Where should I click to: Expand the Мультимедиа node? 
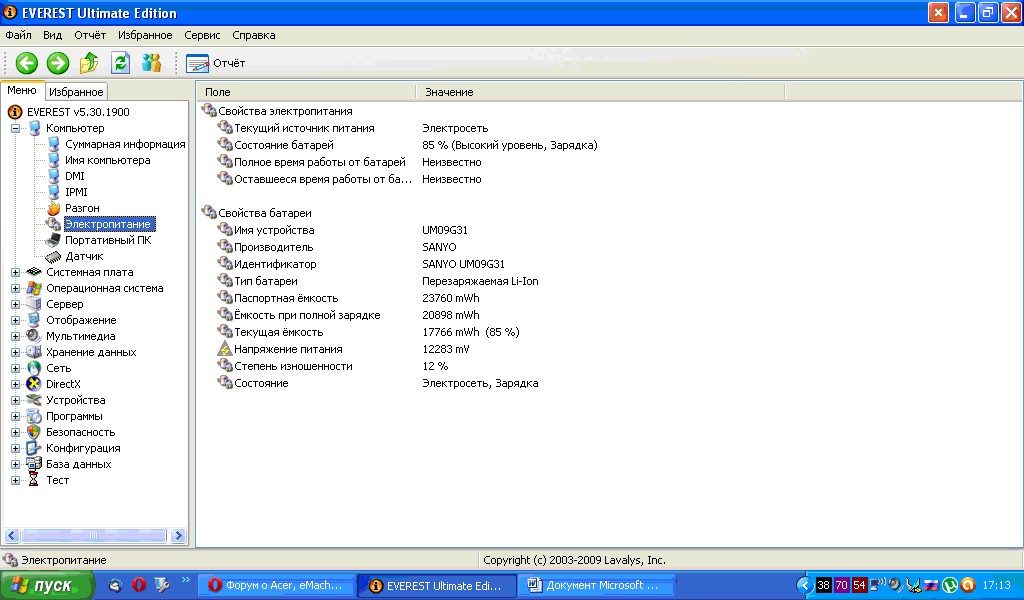[x=15, y=336]
